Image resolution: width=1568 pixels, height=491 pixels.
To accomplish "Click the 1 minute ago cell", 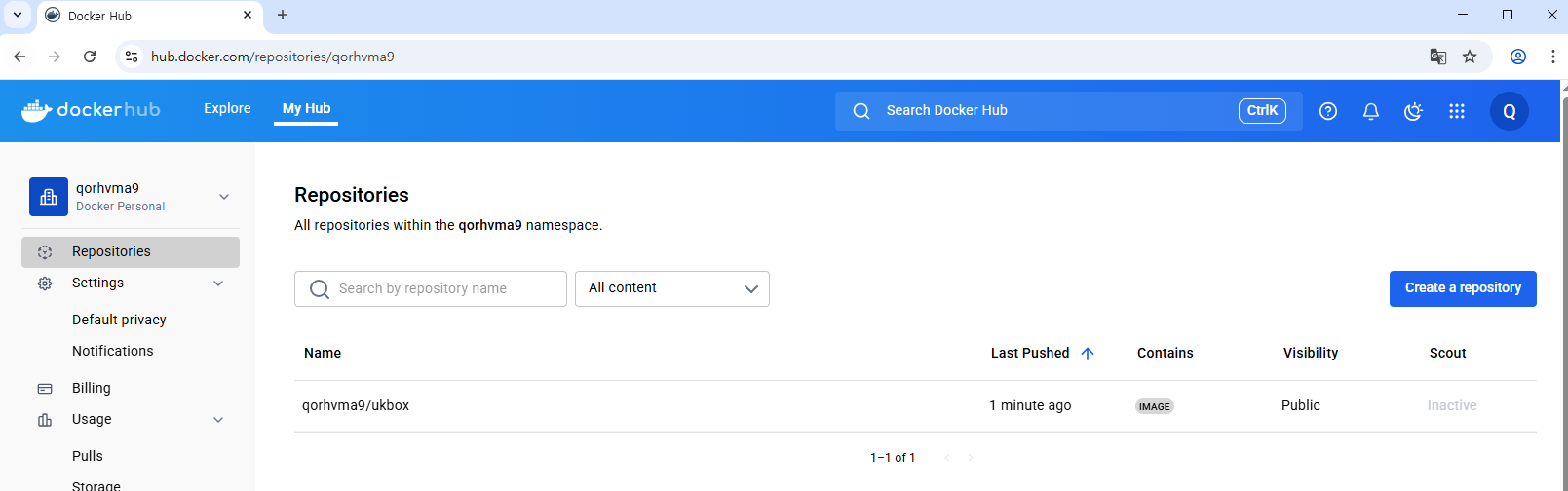I will tap(1030, 405).
